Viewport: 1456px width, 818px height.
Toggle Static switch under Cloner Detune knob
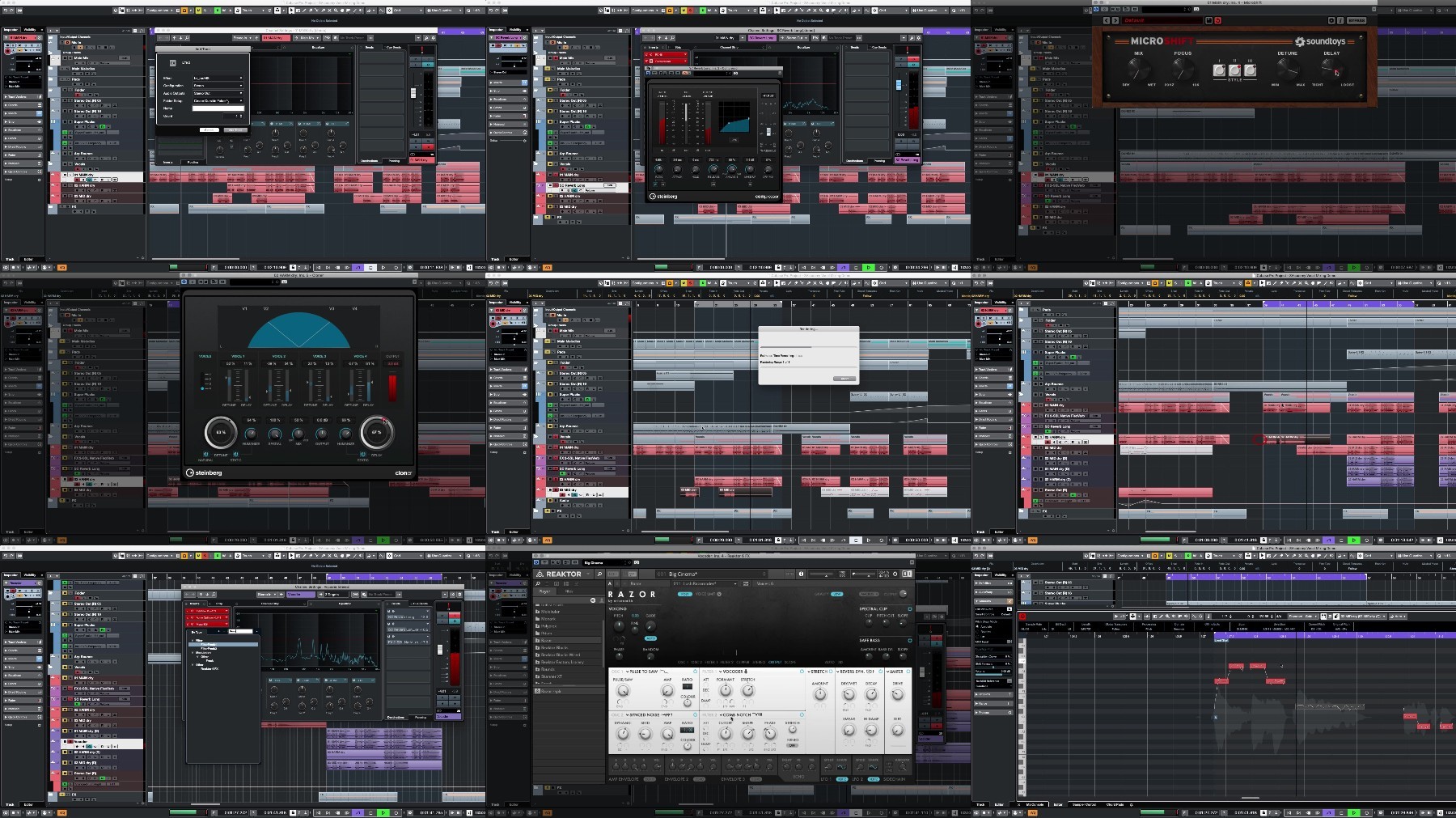(235, 454)
